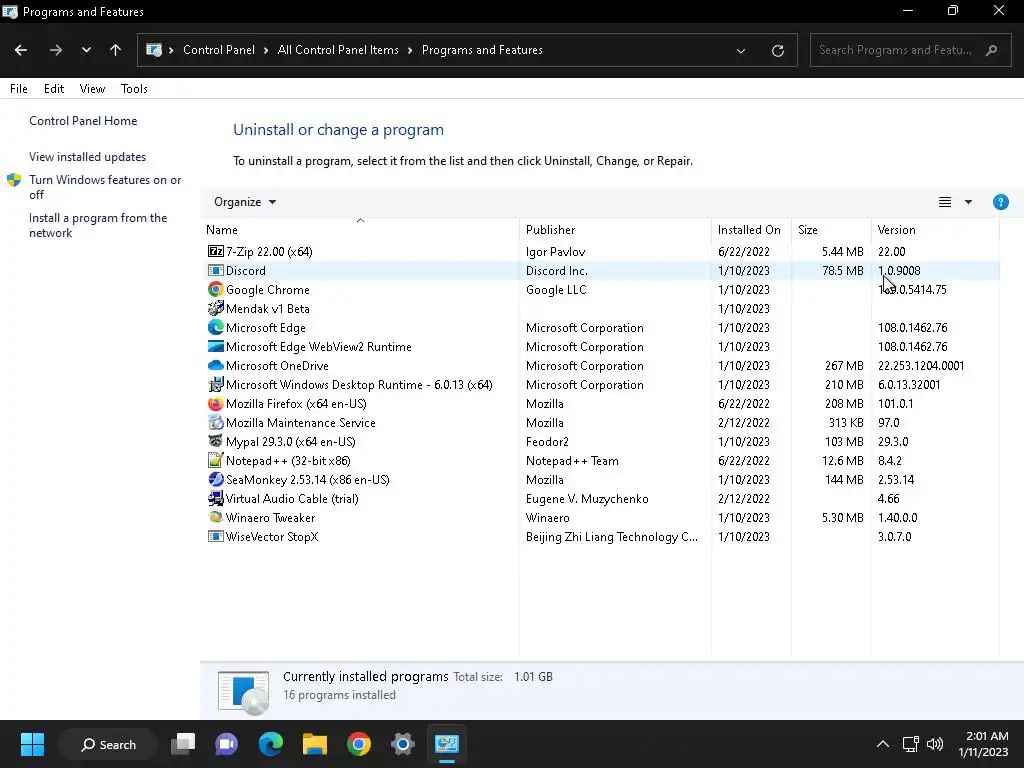Sort by the Installed On column header
1024x768 pixels.
(x=751, y=230)
